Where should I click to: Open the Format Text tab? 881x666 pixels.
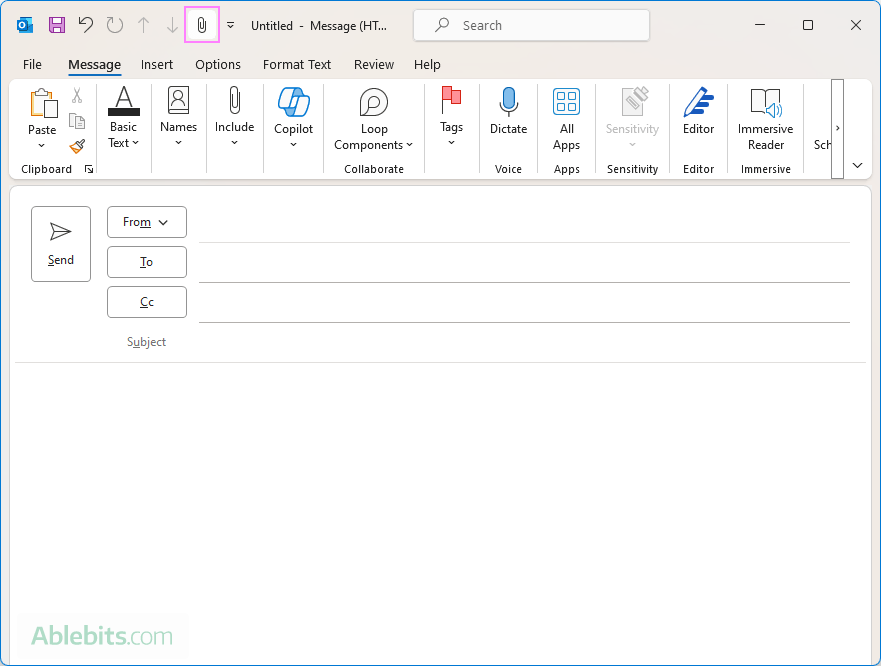[x=297, y=64]
